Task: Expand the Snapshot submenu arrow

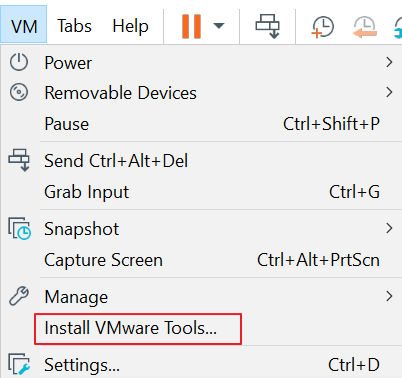Action: pos(389,228)
